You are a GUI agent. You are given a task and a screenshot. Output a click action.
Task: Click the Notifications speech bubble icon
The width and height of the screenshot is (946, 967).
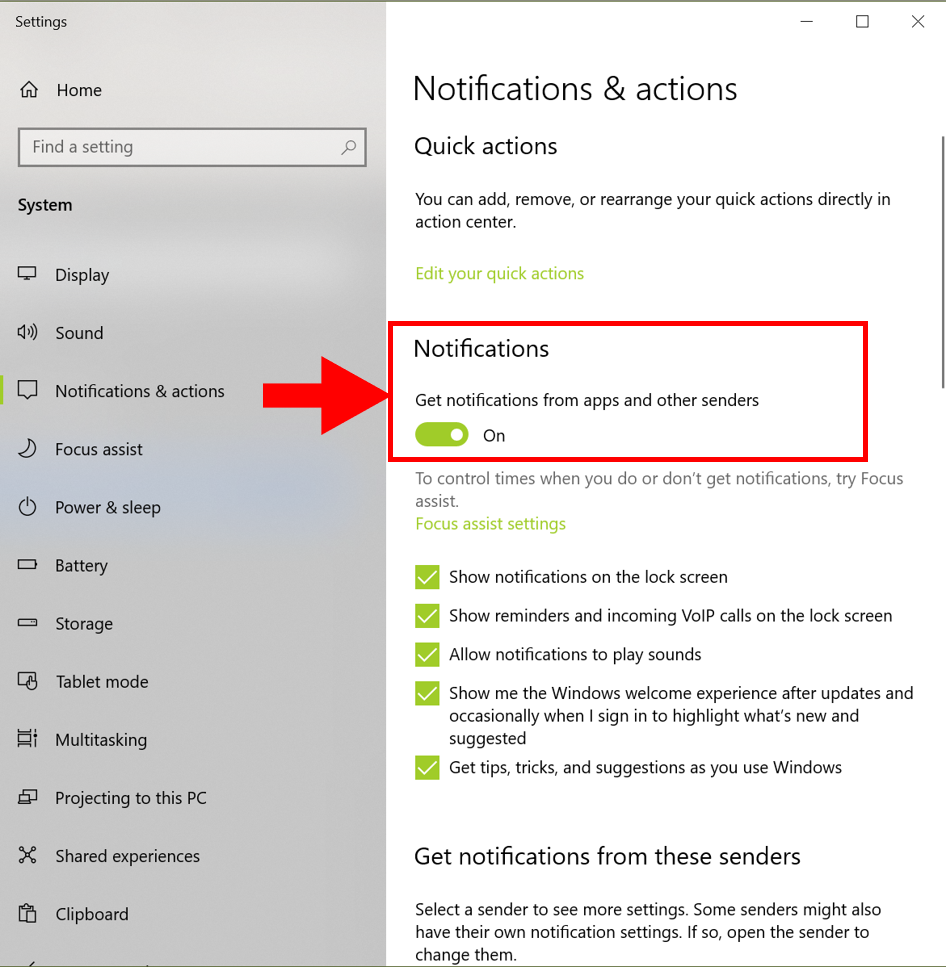point(27,390)
